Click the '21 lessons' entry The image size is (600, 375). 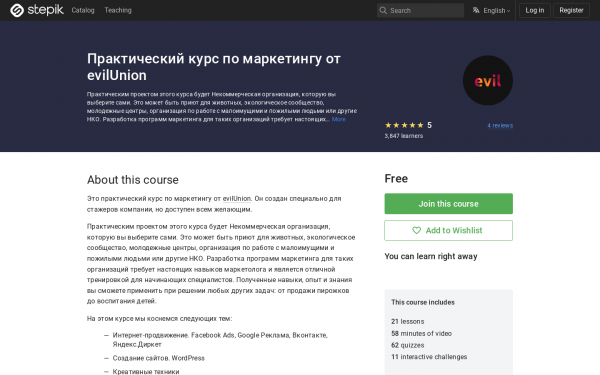[x=408, y=321]
